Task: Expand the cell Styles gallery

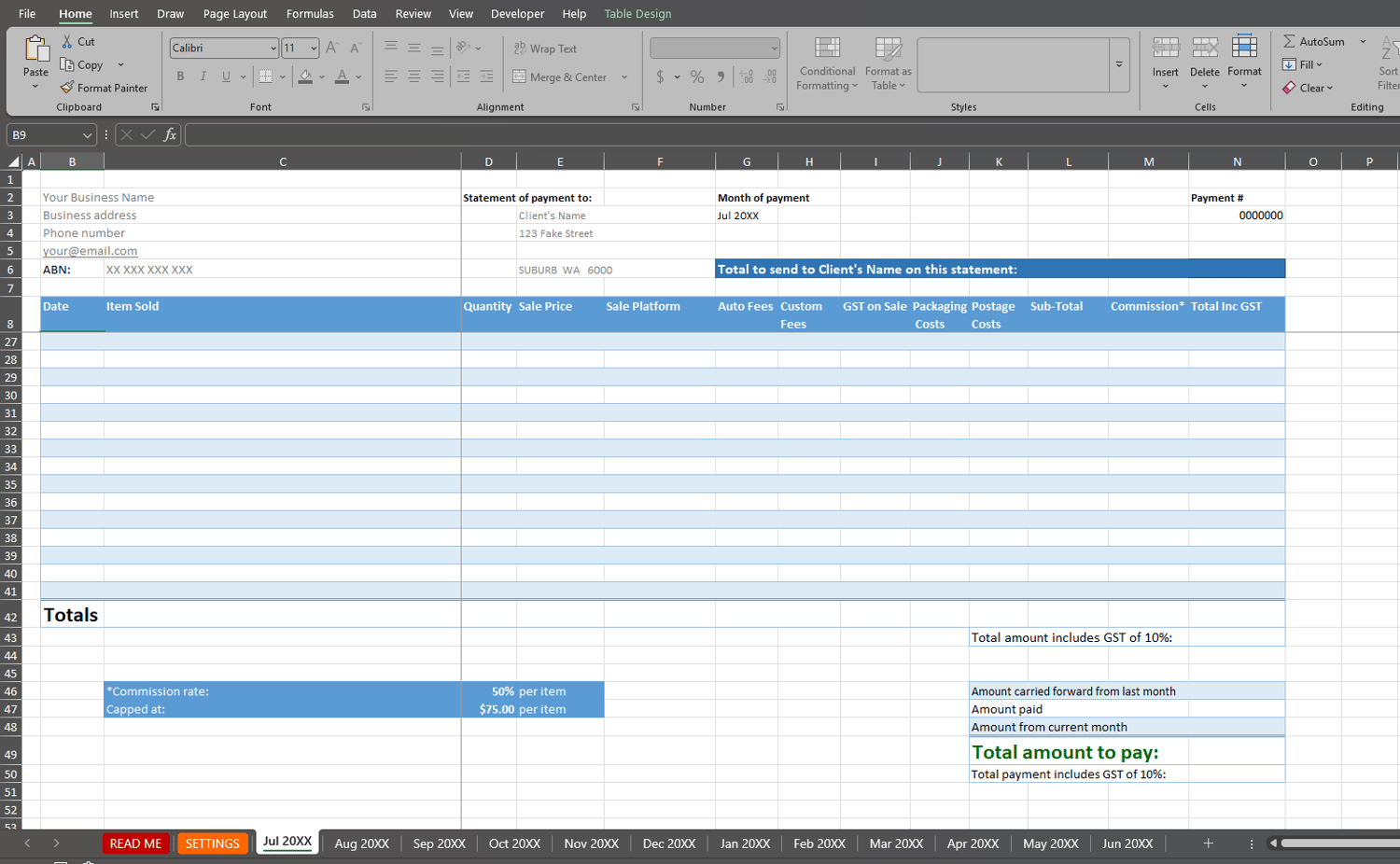Action: click(1119, 64)
